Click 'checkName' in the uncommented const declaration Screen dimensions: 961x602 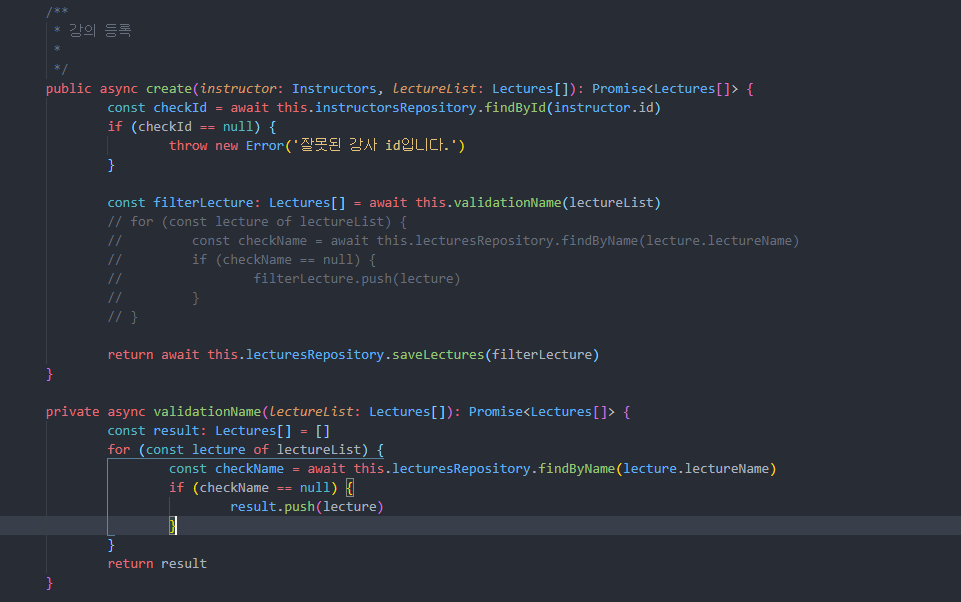pos(249,468)
